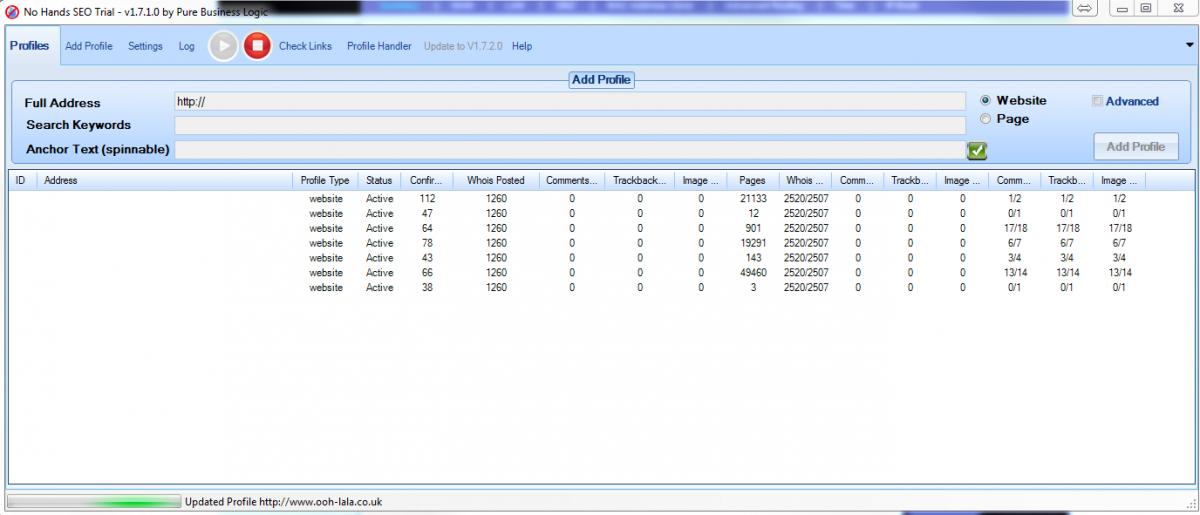Click the Add Profile section heading

coord(601,79)
